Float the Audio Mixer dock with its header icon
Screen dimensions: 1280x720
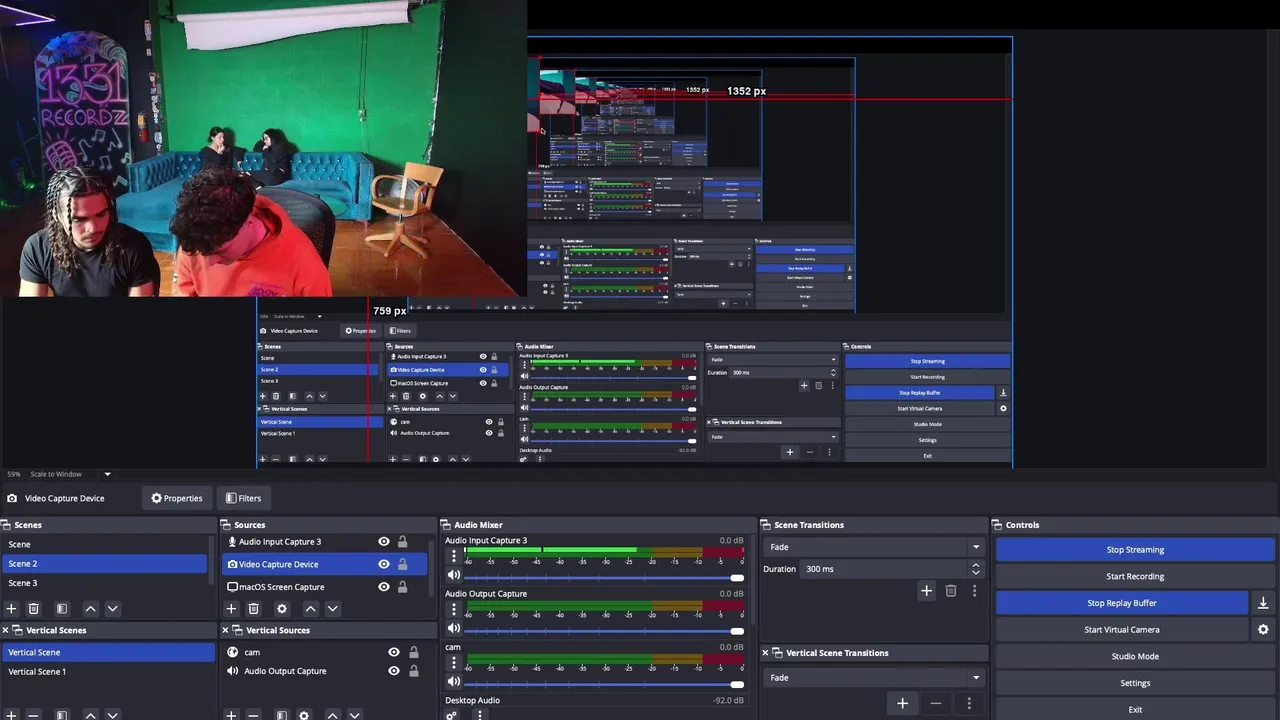447,525
